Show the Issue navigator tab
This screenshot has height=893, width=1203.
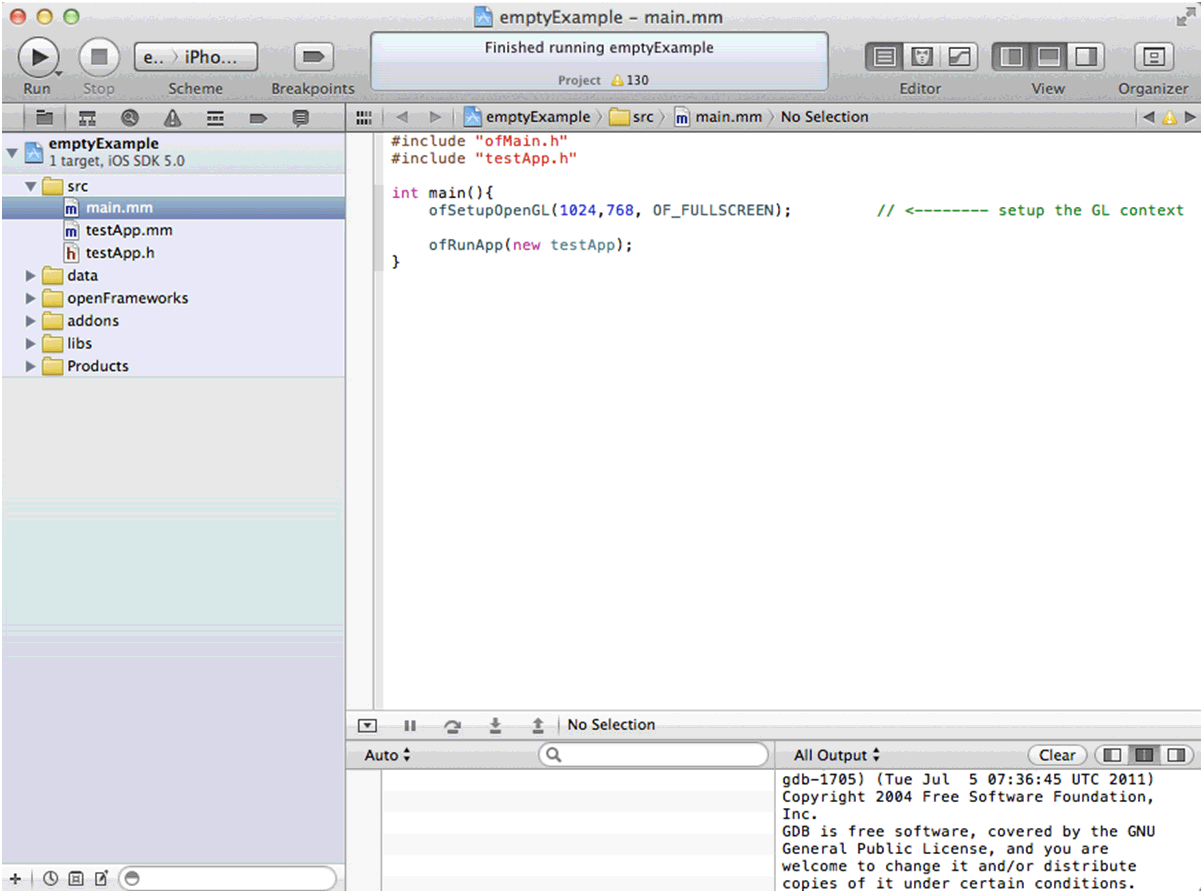tap(172, 118)
